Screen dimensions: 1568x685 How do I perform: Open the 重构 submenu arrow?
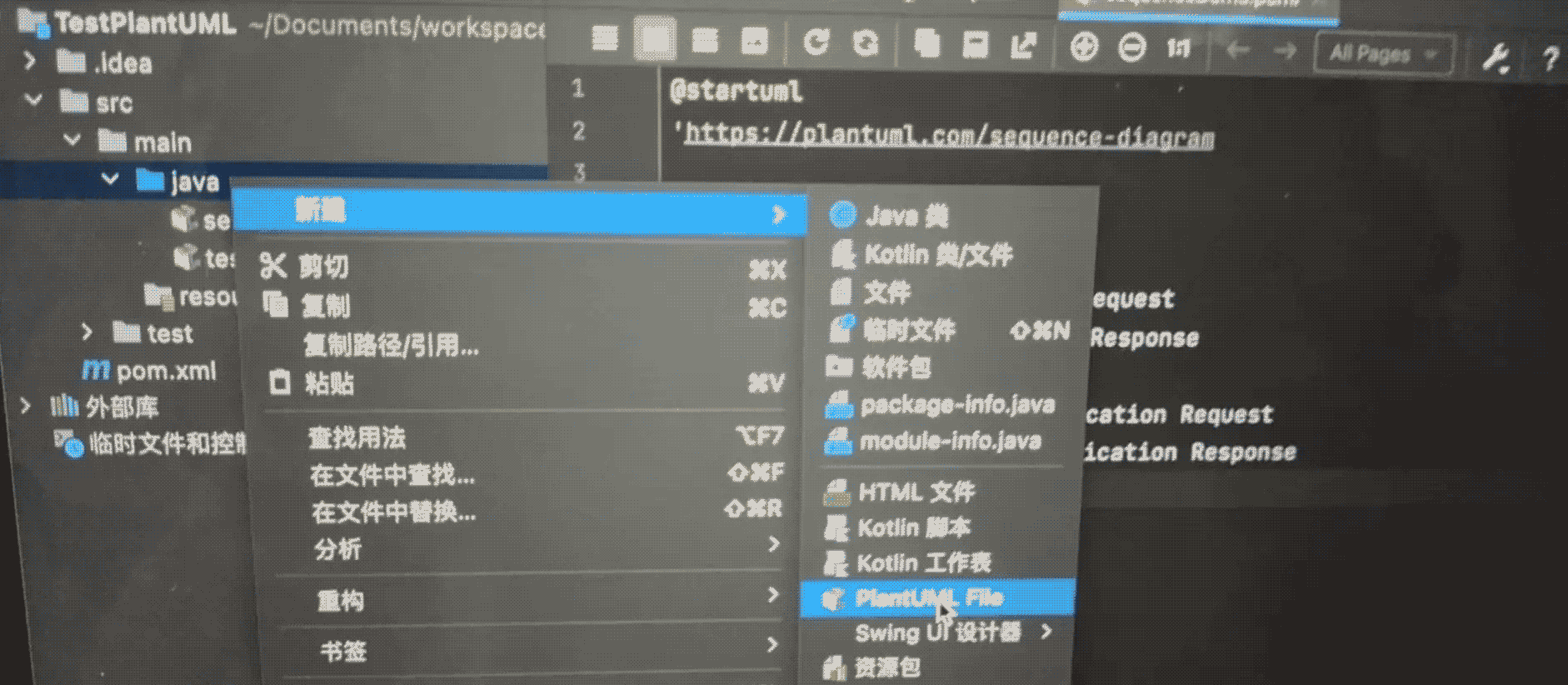(x=774, y=594)
